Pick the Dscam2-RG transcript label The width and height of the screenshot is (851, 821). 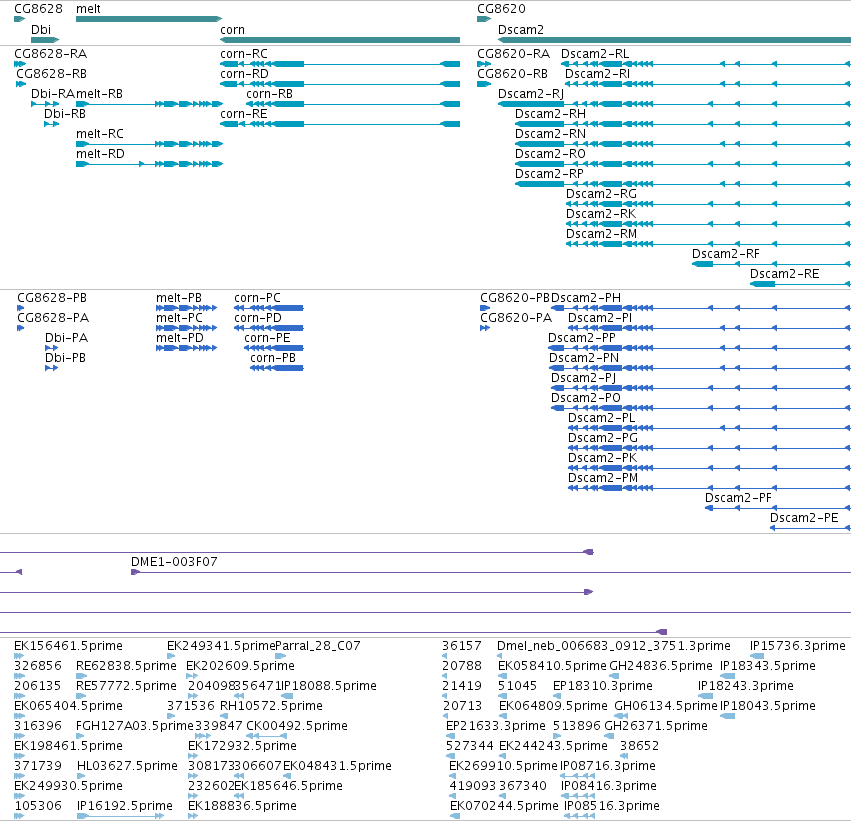pyautogui.click(x=601, y=194)
